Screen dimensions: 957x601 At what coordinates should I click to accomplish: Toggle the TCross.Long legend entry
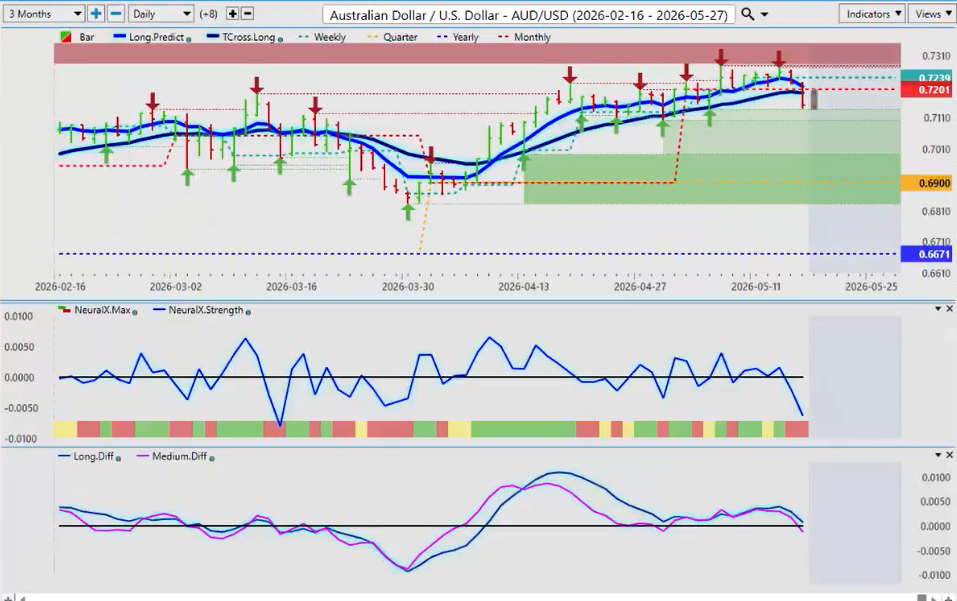[244, 37]
